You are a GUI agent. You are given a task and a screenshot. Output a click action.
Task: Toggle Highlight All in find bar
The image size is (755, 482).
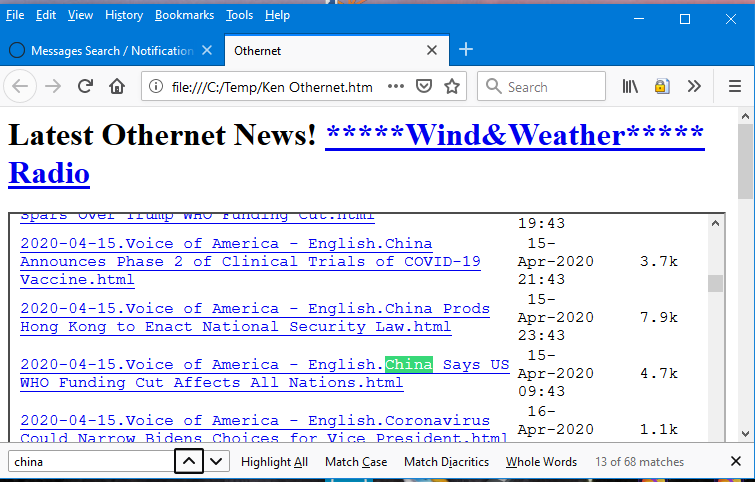click(274, 462)
